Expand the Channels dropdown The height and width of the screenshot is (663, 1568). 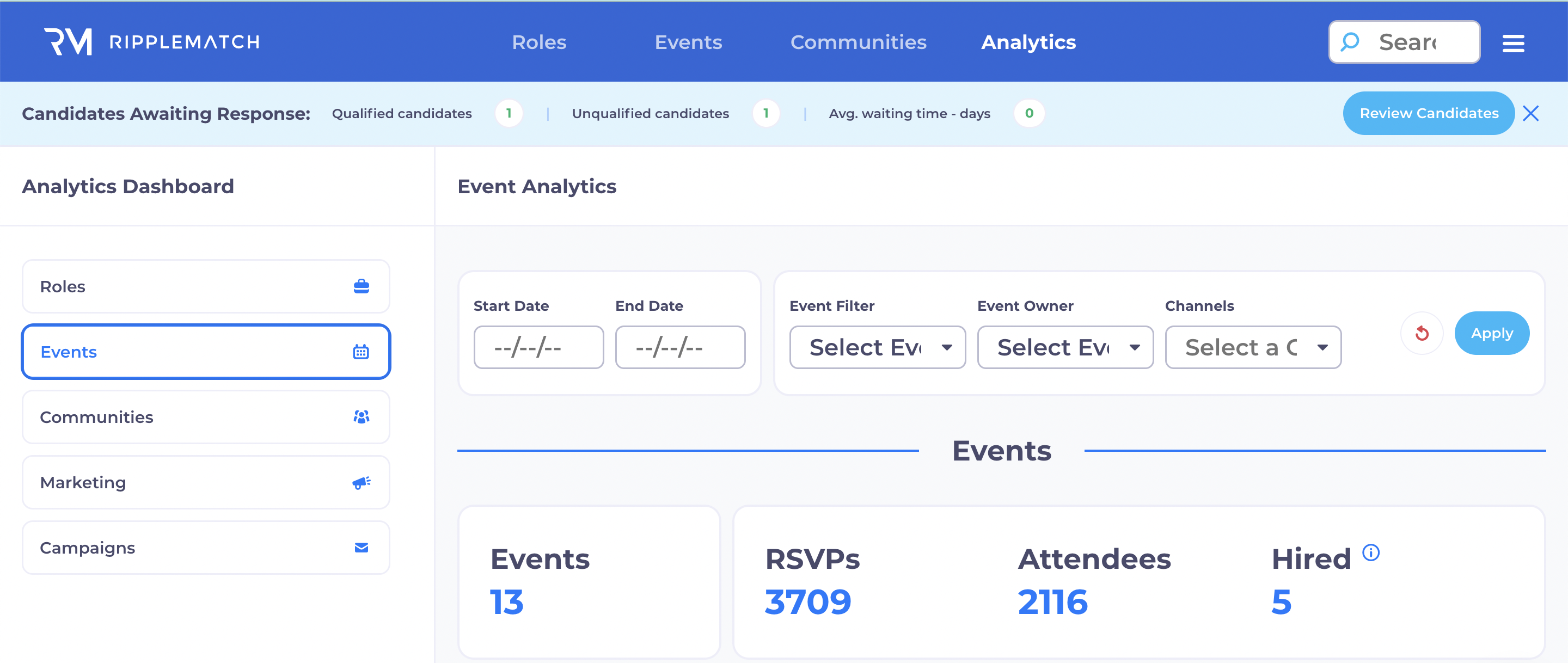1253,347
